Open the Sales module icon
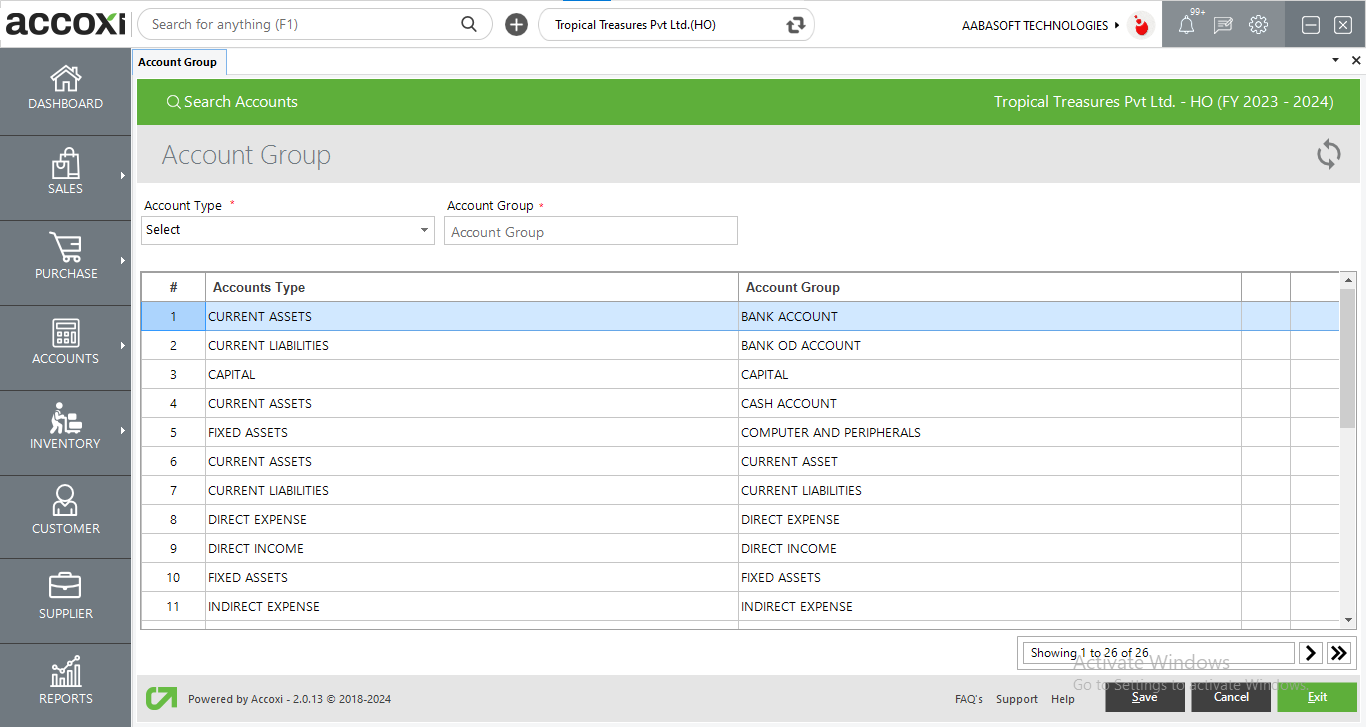This screenshot has height=727, width=1366. click(65, 164)
